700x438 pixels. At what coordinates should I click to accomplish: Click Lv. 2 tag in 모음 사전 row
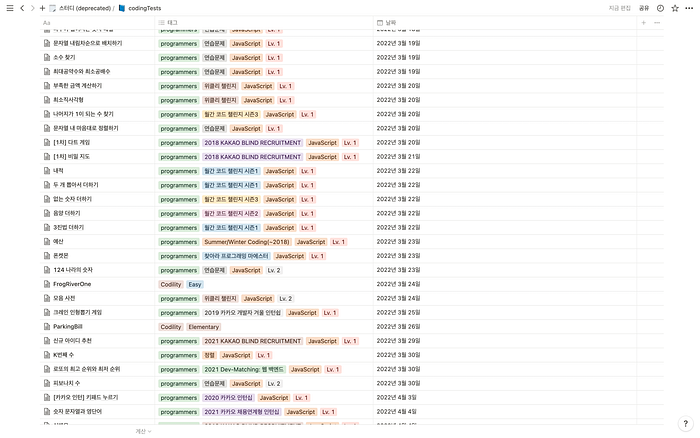point(285,299)
